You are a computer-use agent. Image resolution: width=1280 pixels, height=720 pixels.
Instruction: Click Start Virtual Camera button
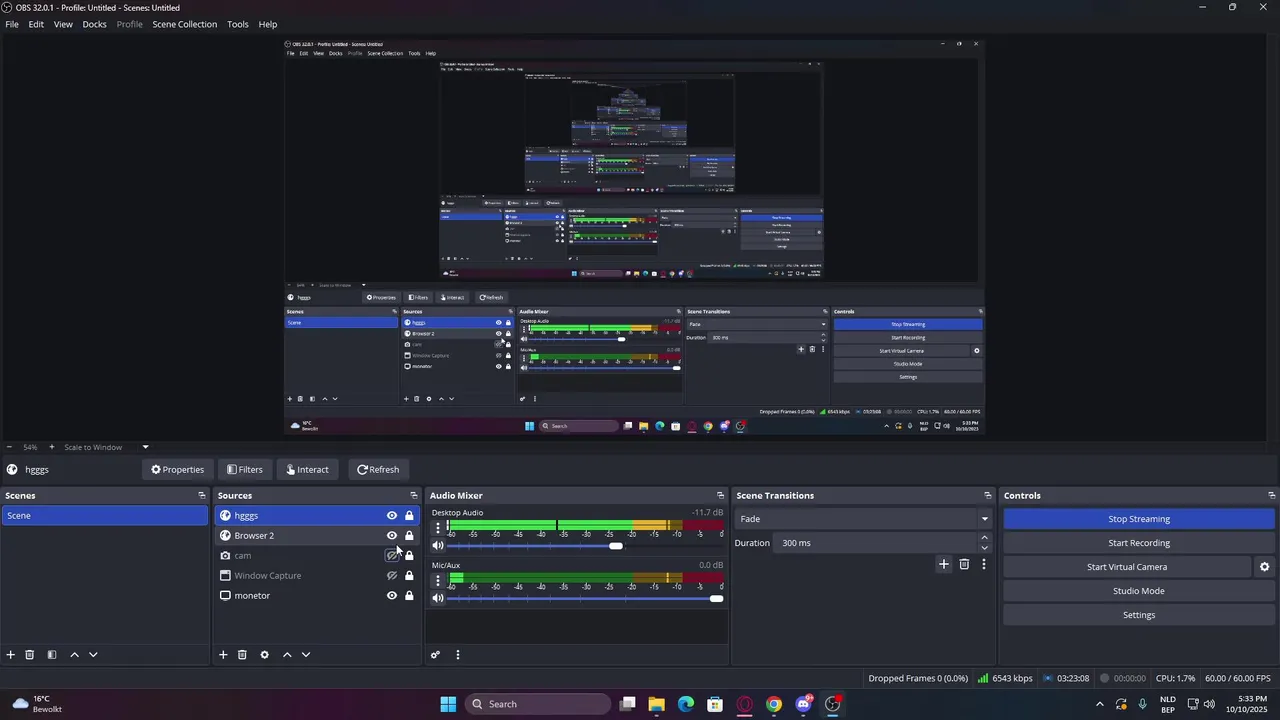1127,567
